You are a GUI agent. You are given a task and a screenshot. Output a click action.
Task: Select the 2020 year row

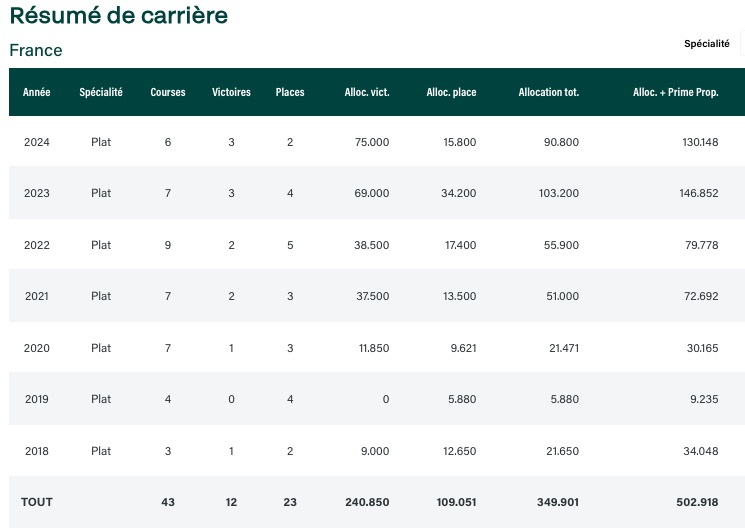coord(377,347)
